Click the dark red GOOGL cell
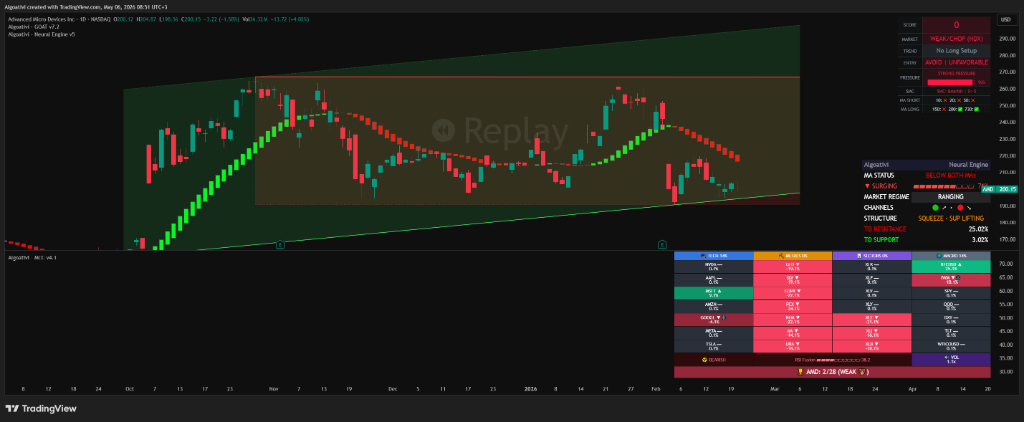1024x422 pixels. click(713, 320)
